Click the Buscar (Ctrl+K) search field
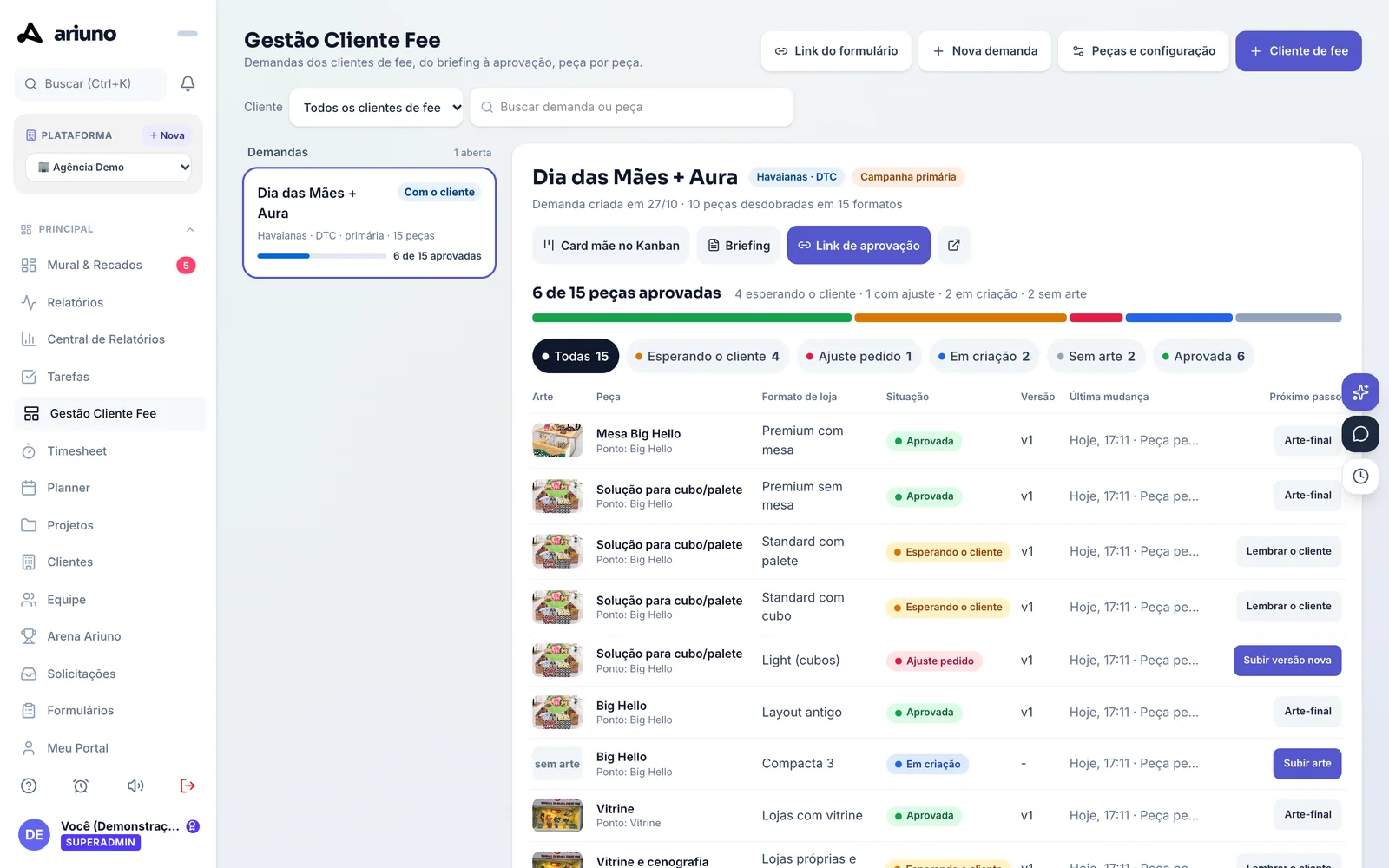Image resolution: width=1389 pixels, height=868 pixels. coord(90,83)
